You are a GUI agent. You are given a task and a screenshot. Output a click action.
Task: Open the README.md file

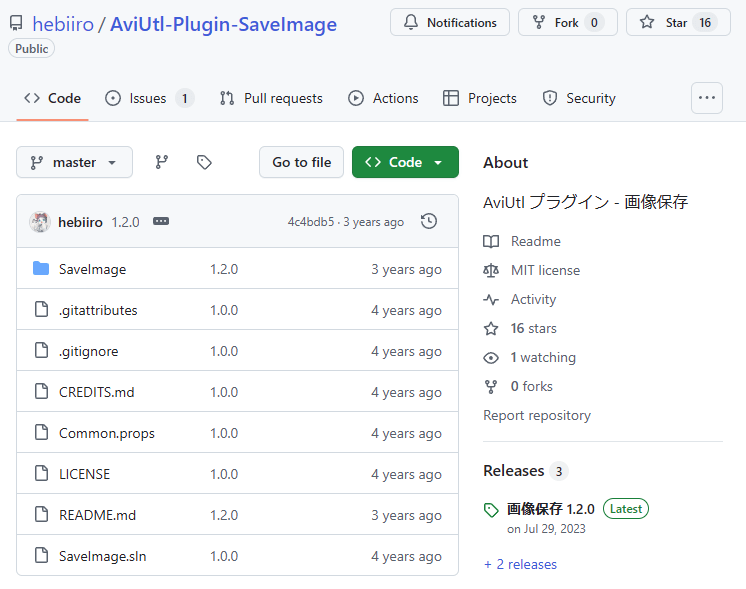tap(97, 515)
